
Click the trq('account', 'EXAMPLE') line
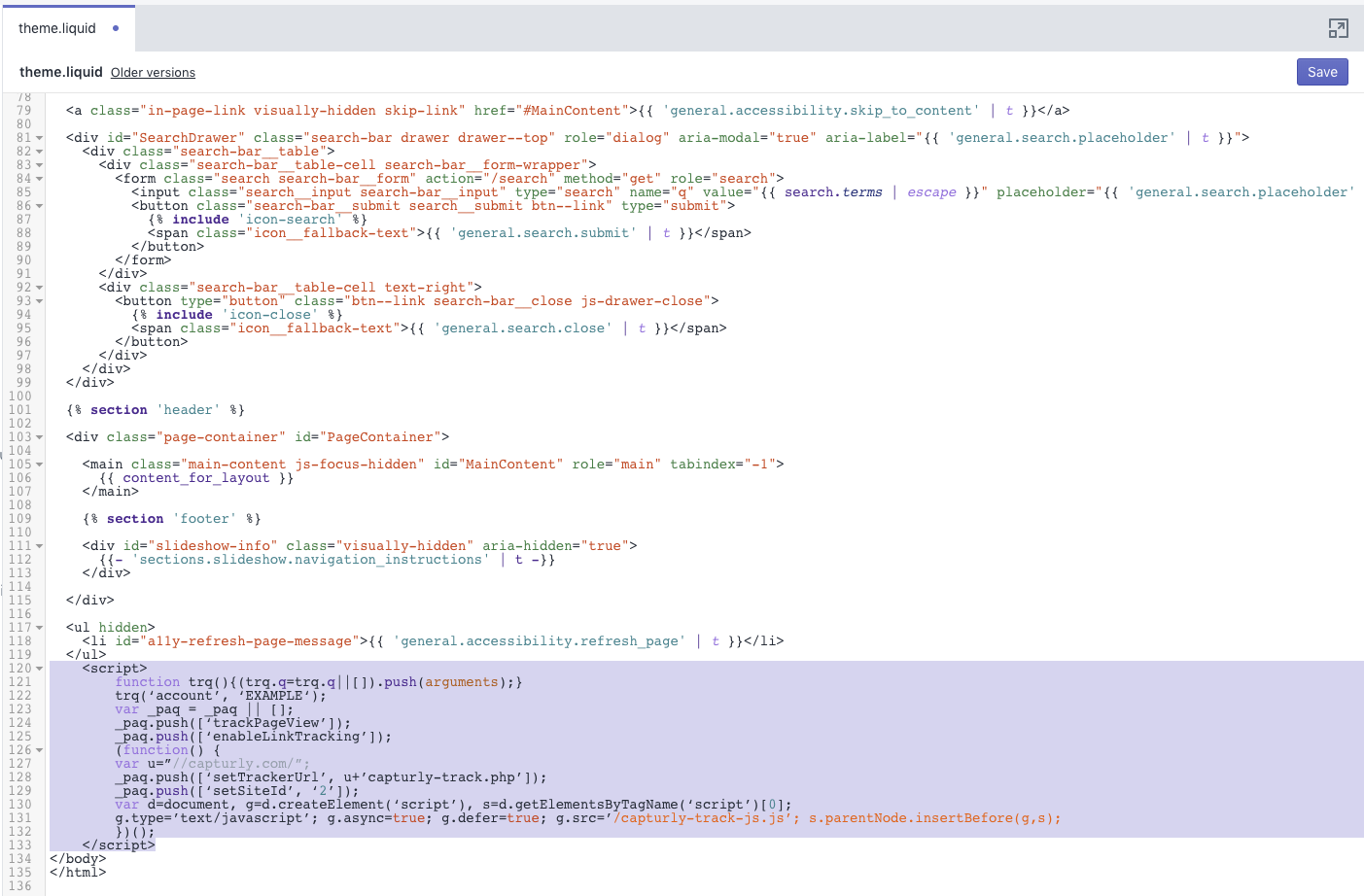221,696
